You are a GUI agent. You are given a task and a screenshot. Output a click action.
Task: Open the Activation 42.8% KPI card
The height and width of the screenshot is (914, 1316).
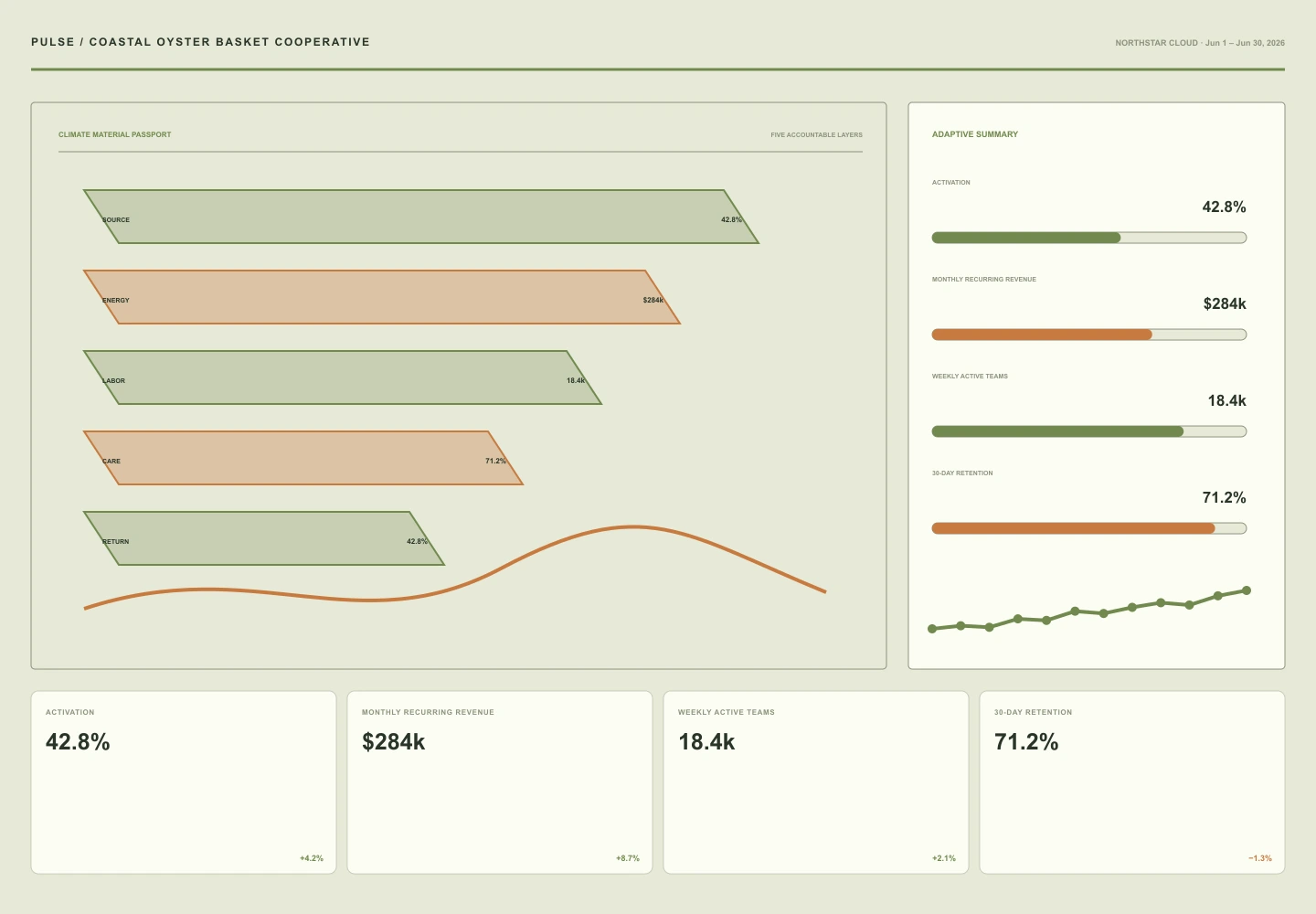coord(184,782)
